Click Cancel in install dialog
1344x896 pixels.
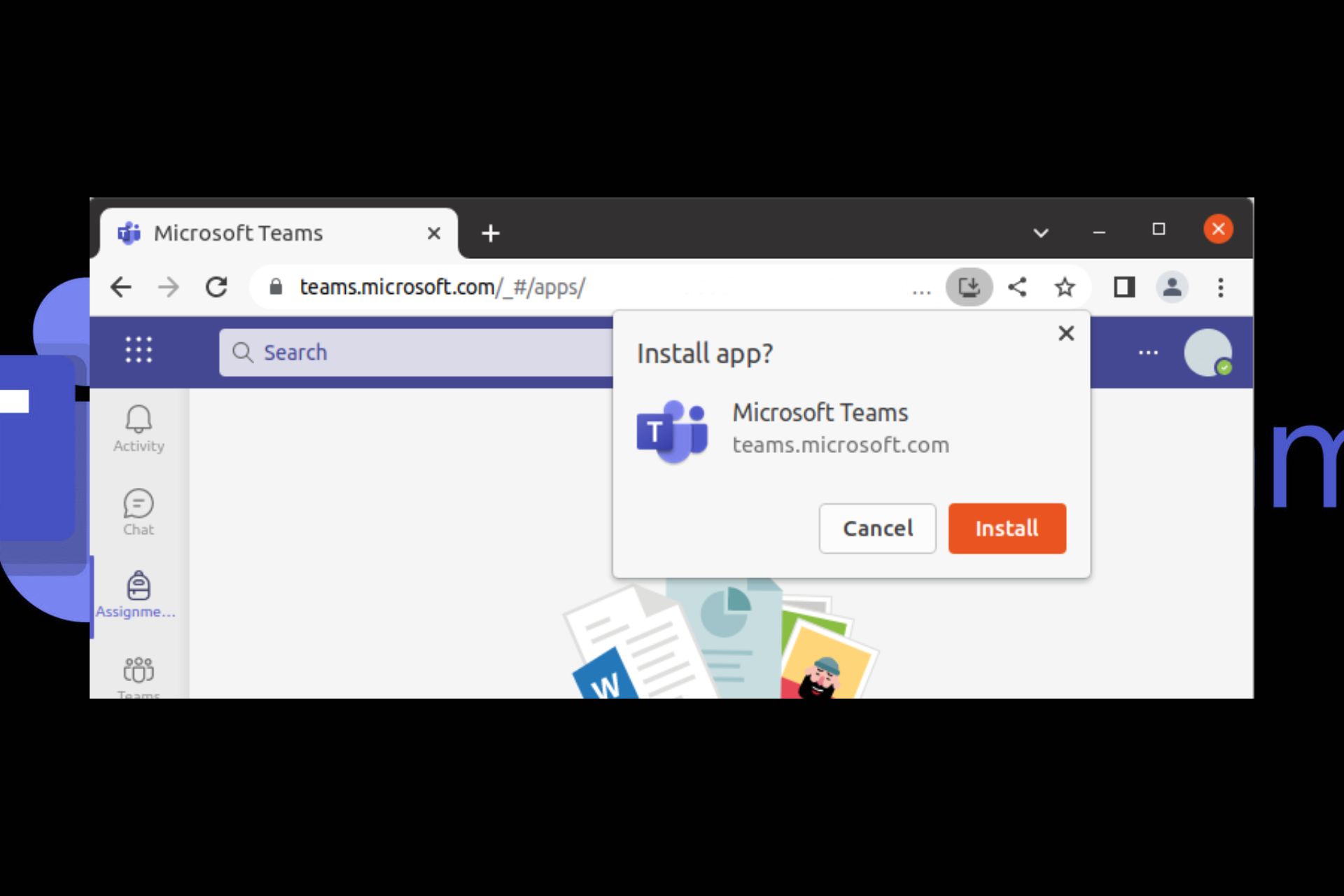[x=877, y=528]
